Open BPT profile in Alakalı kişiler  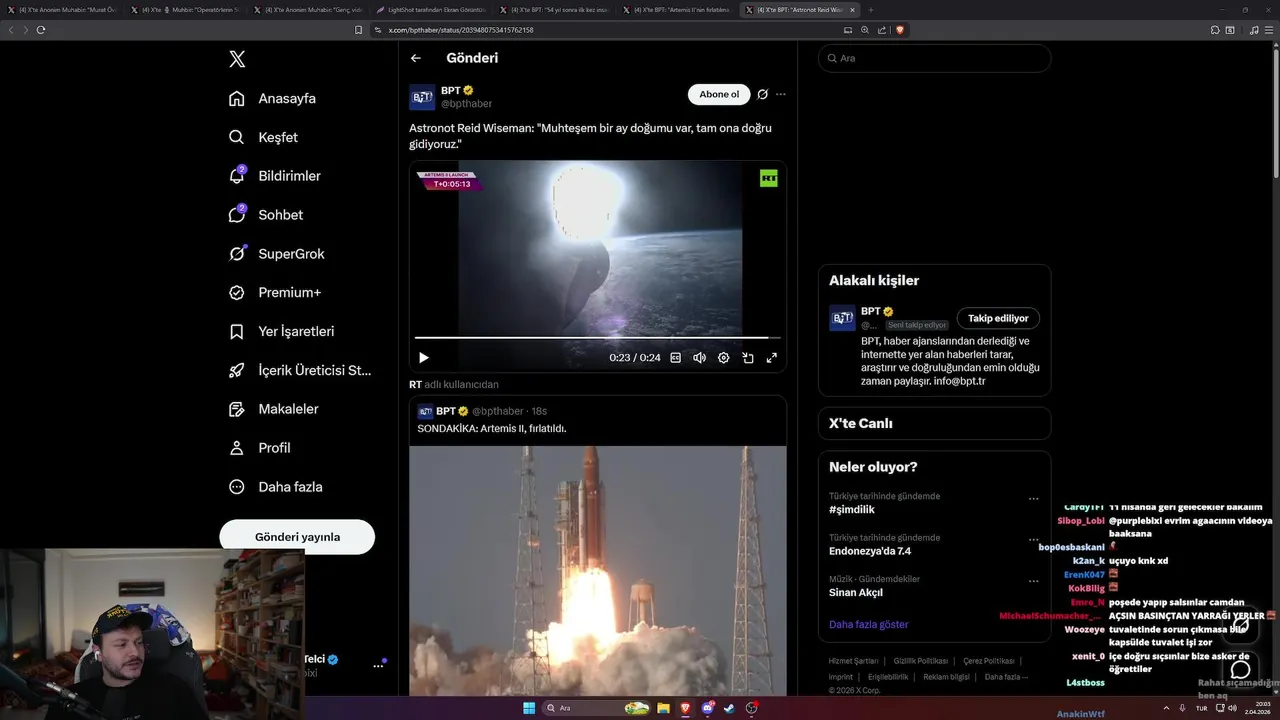[871, 311]
